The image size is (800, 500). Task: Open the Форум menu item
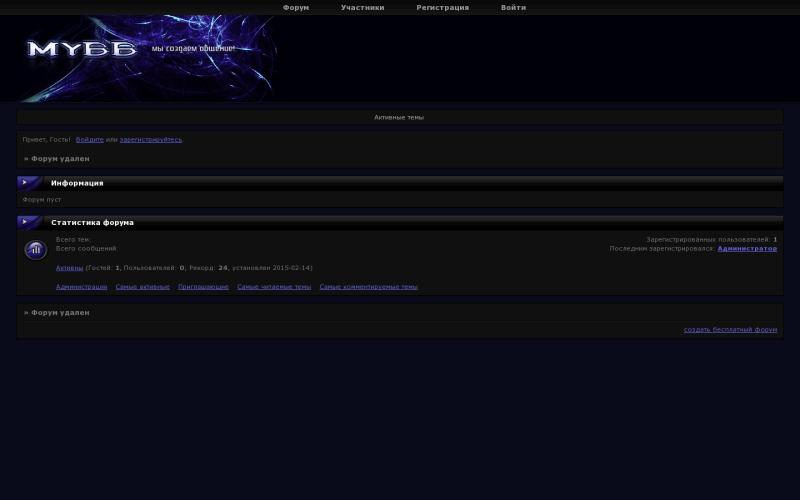pos(296,7)
